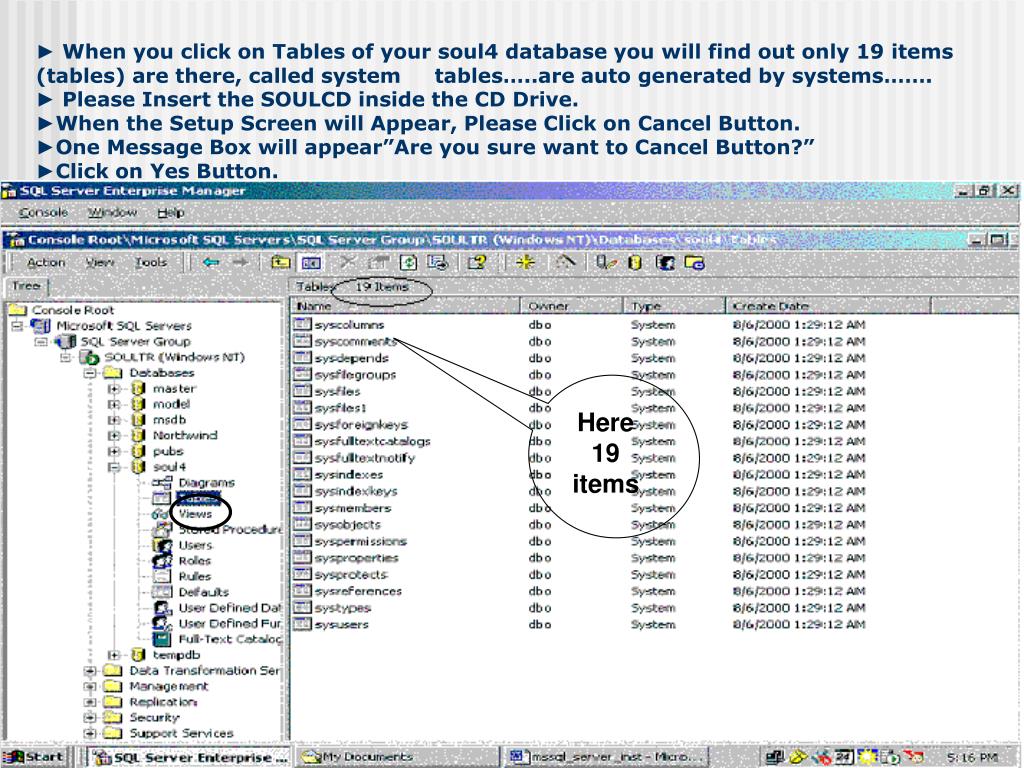Click the sysusers table icon
This screenshot has height=768, width=1024.
[302, 624]
